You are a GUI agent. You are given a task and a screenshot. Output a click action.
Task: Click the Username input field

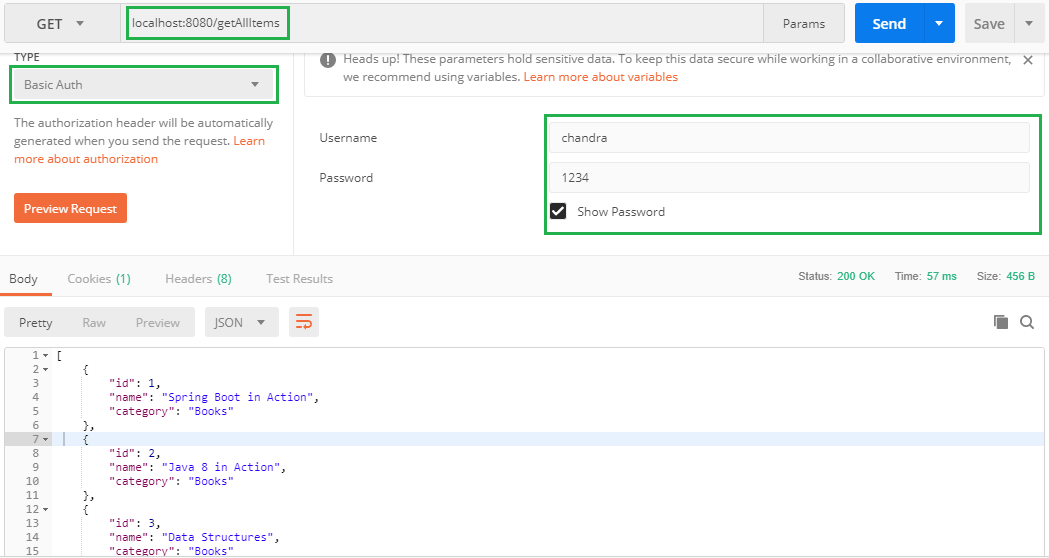(x=788, y=138)
